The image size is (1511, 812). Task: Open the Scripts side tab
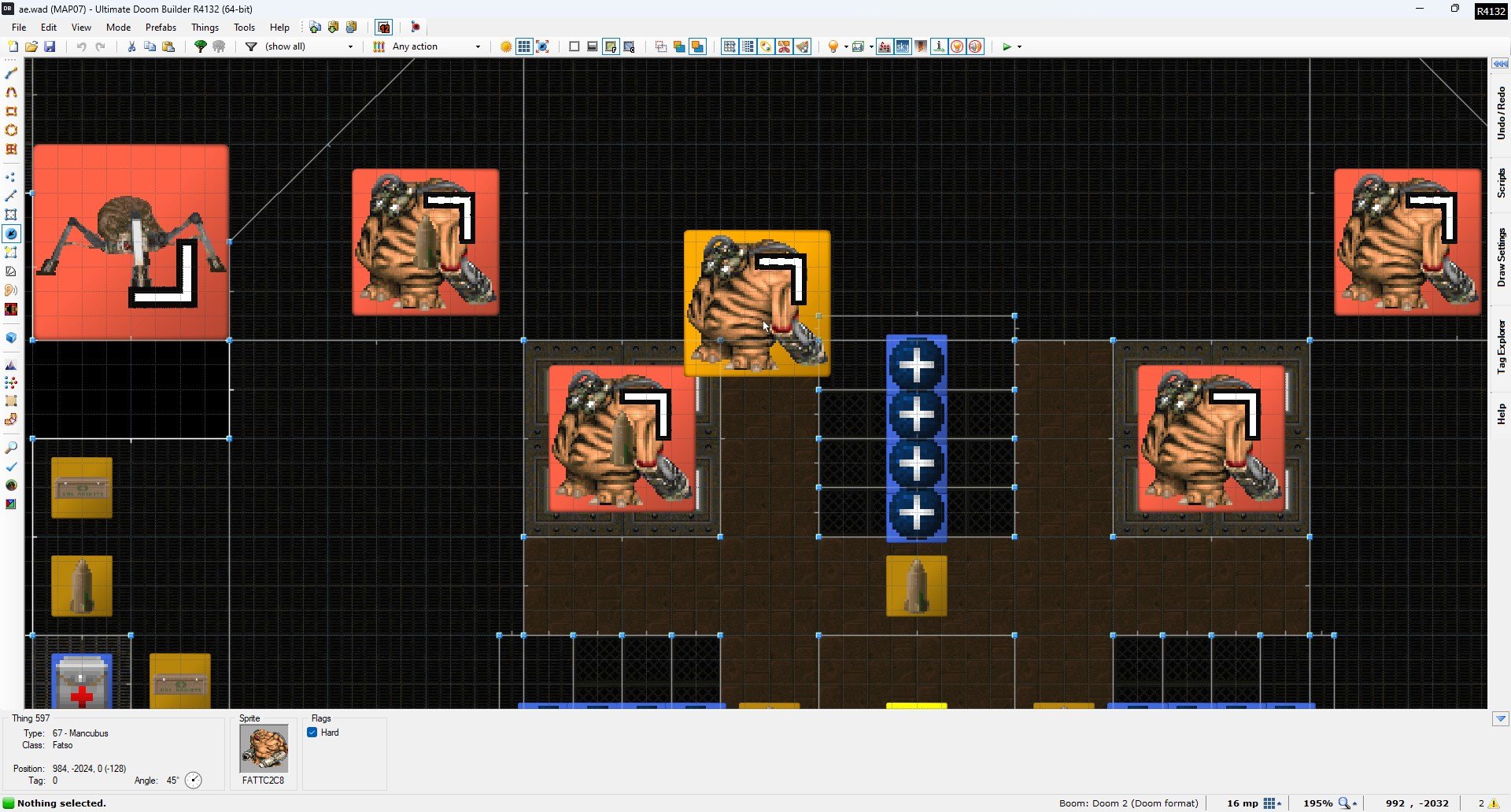click(x=1501, y=183)
